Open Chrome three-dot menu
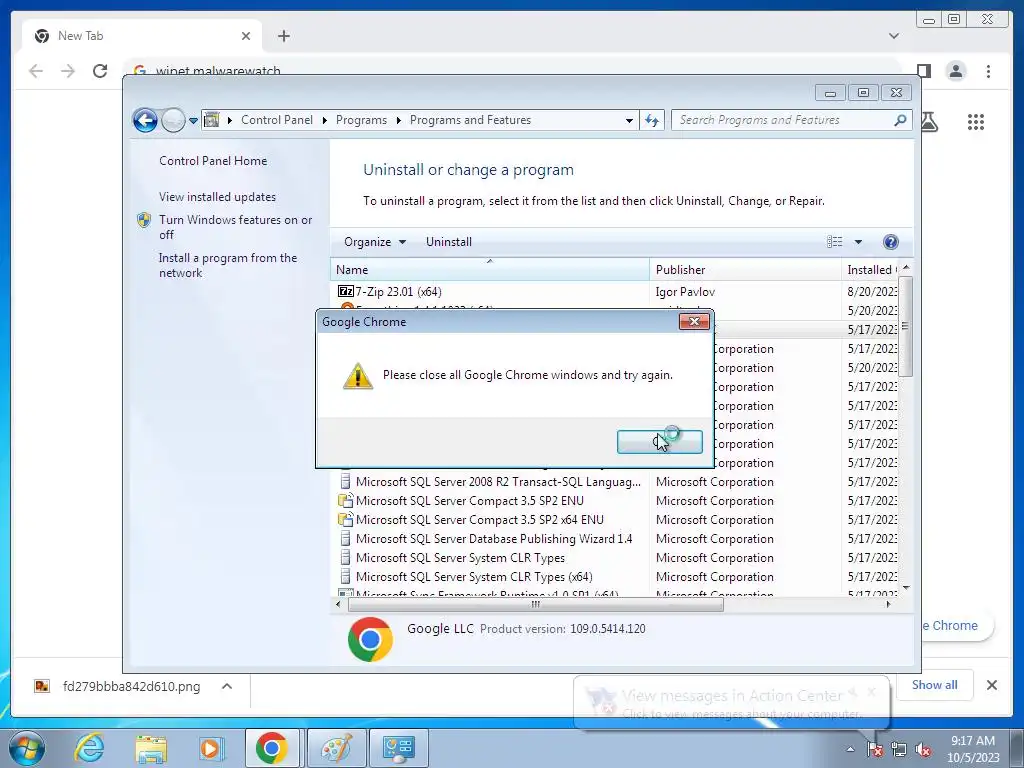 tap(988, 71)
